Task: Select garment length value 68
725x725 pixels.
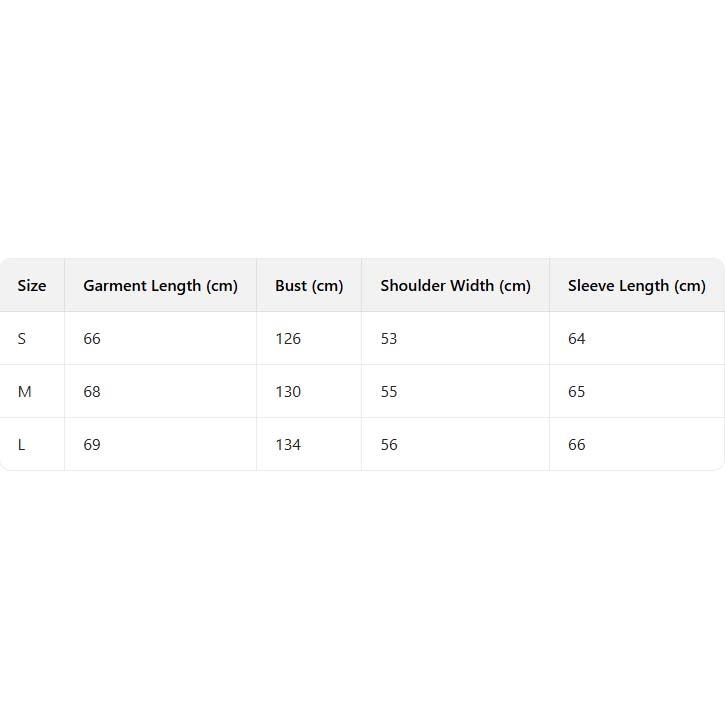Action: tap(92, 392)
